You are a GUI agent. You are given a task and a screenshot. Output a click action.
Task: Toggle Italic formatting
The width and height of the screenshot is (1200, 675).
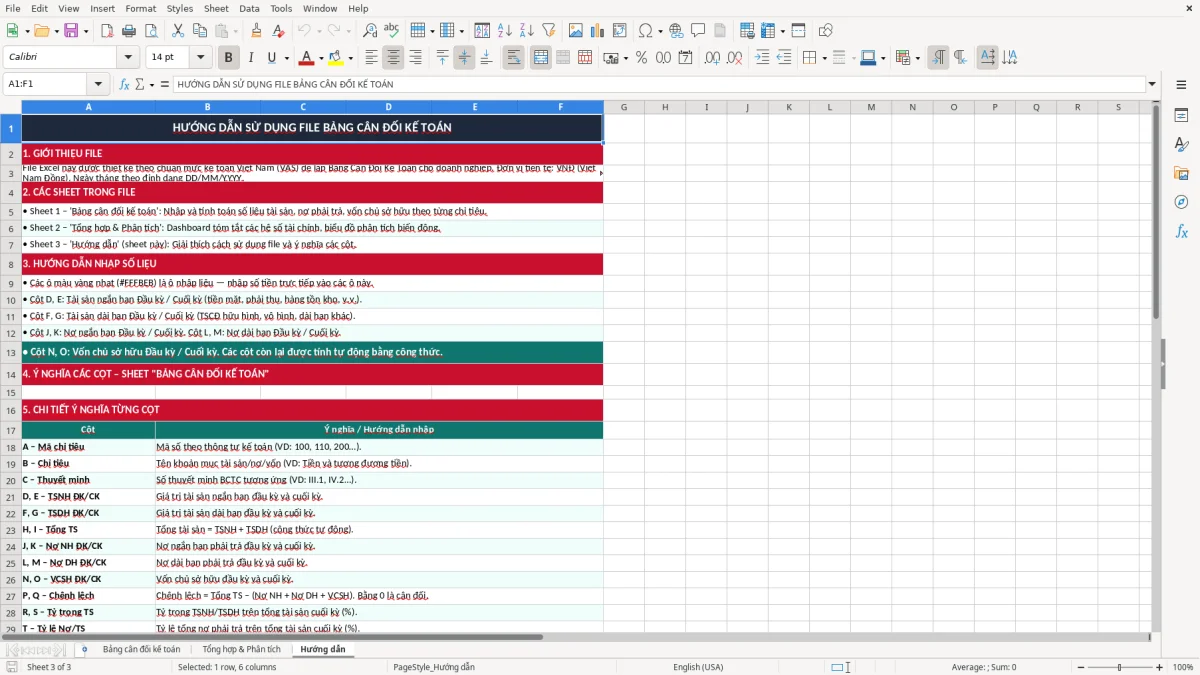pyautogui.click(x=251, y=58)
